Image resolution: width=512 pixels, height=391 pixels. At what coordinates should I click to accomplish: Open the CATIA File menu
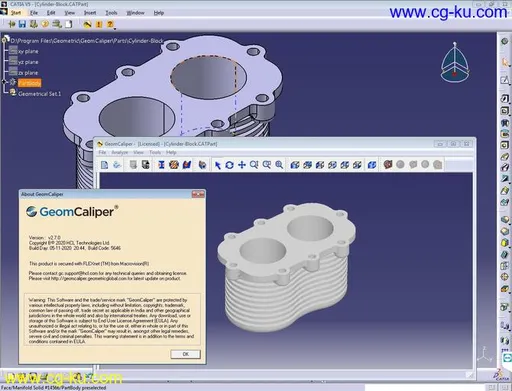[x=34, y=13]
